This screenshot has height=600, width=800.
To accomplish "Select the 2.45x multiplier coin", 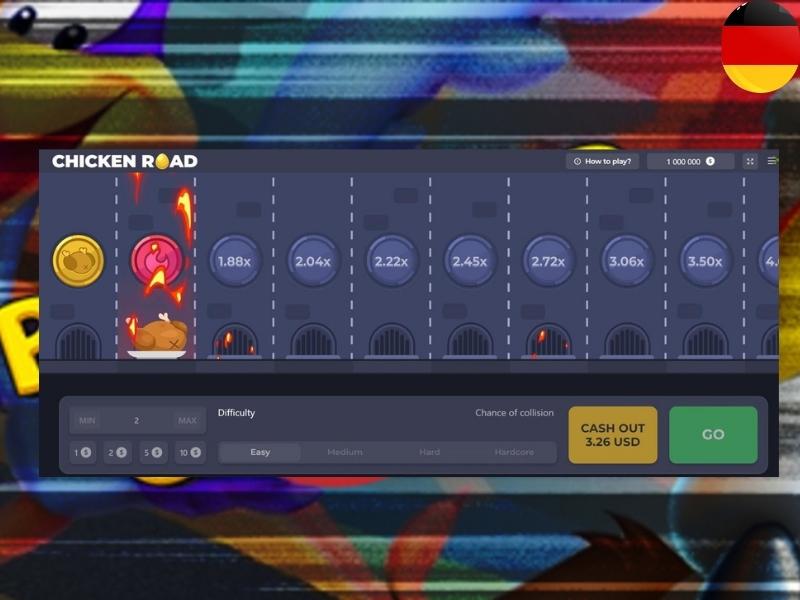I will (x=470, y=261).
